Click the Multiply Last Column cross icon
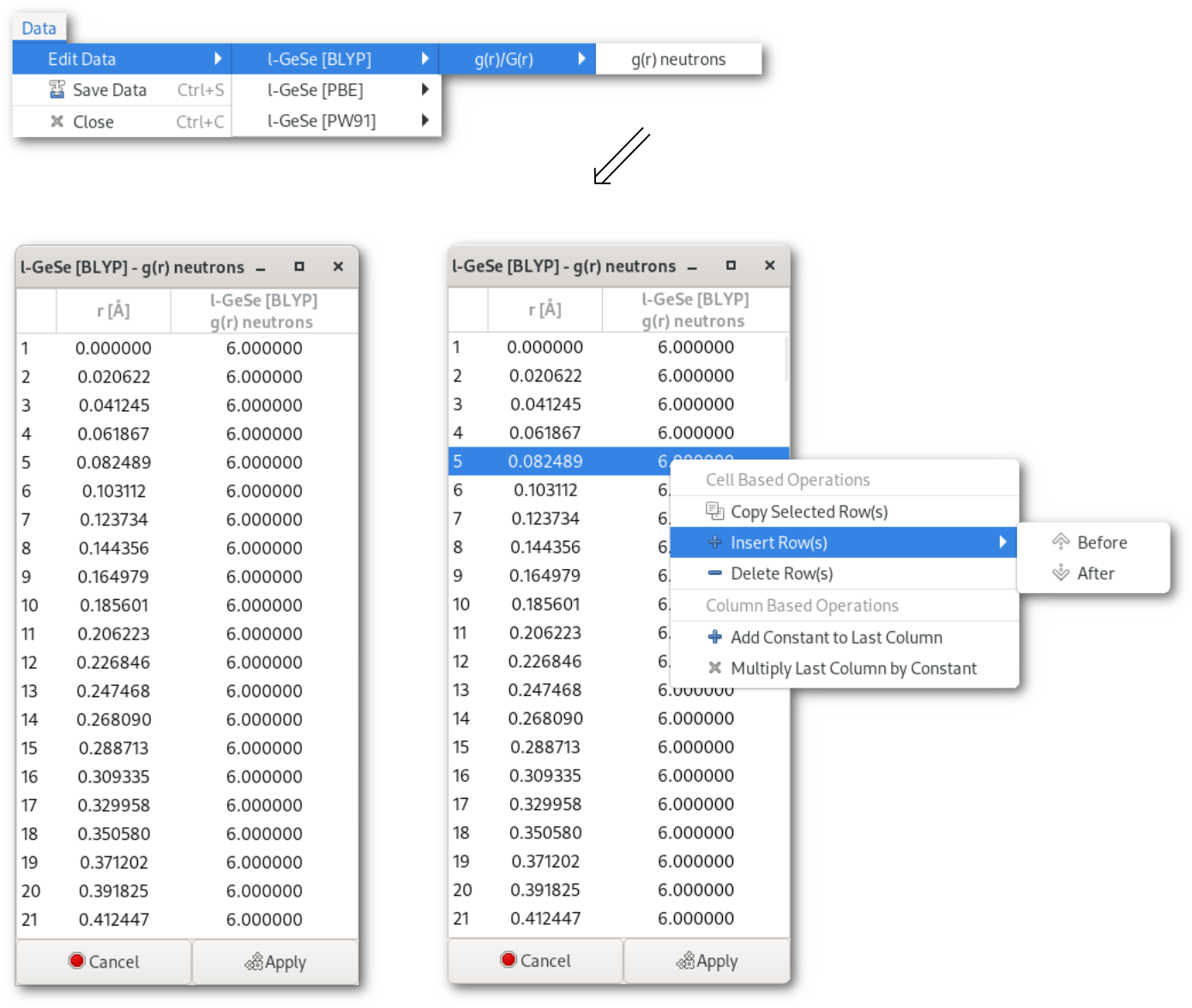1192x1008 pixels. point(714,669)
